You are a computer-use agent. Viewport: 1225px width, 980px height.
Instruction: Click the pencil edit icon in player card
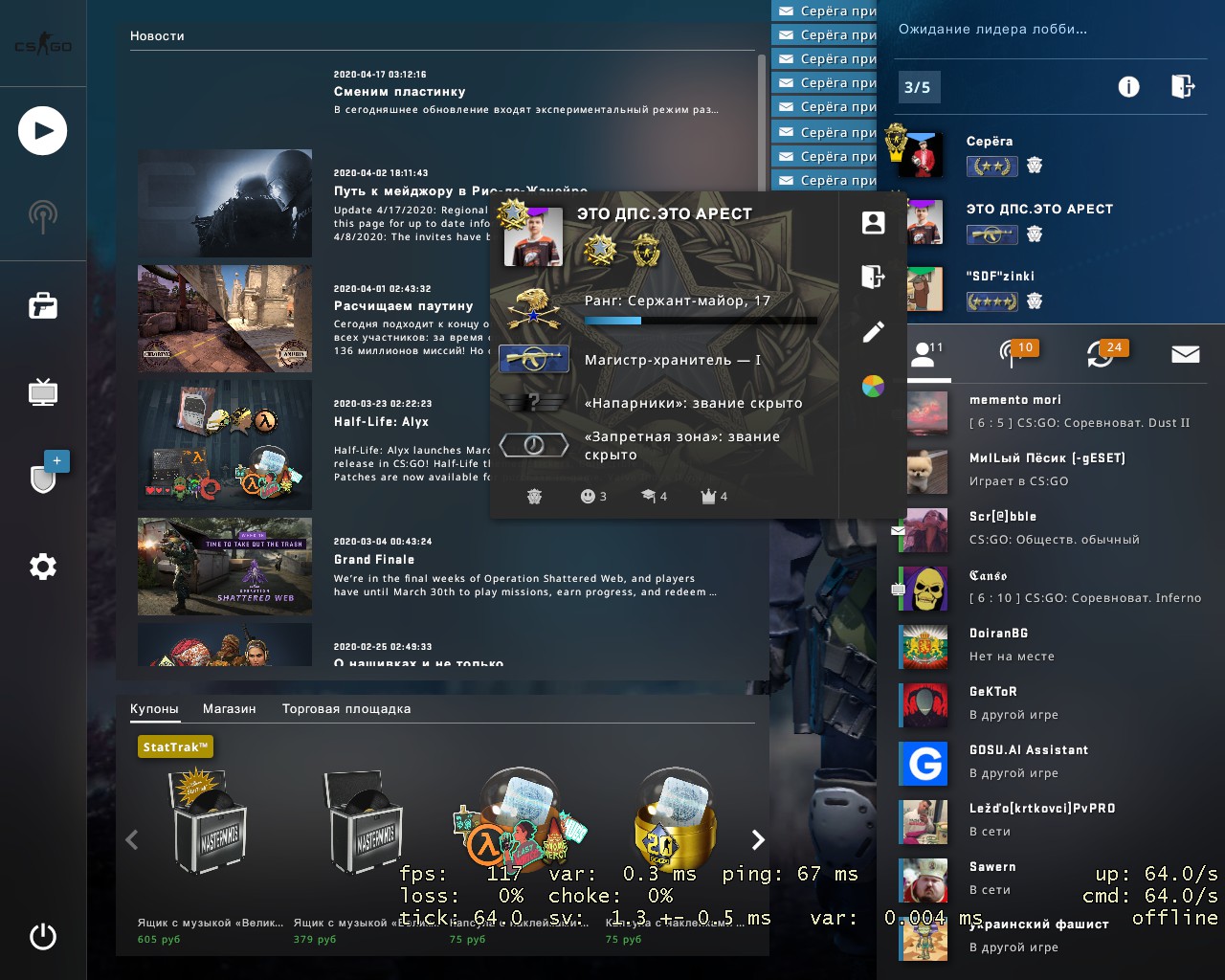coord(873,332)
